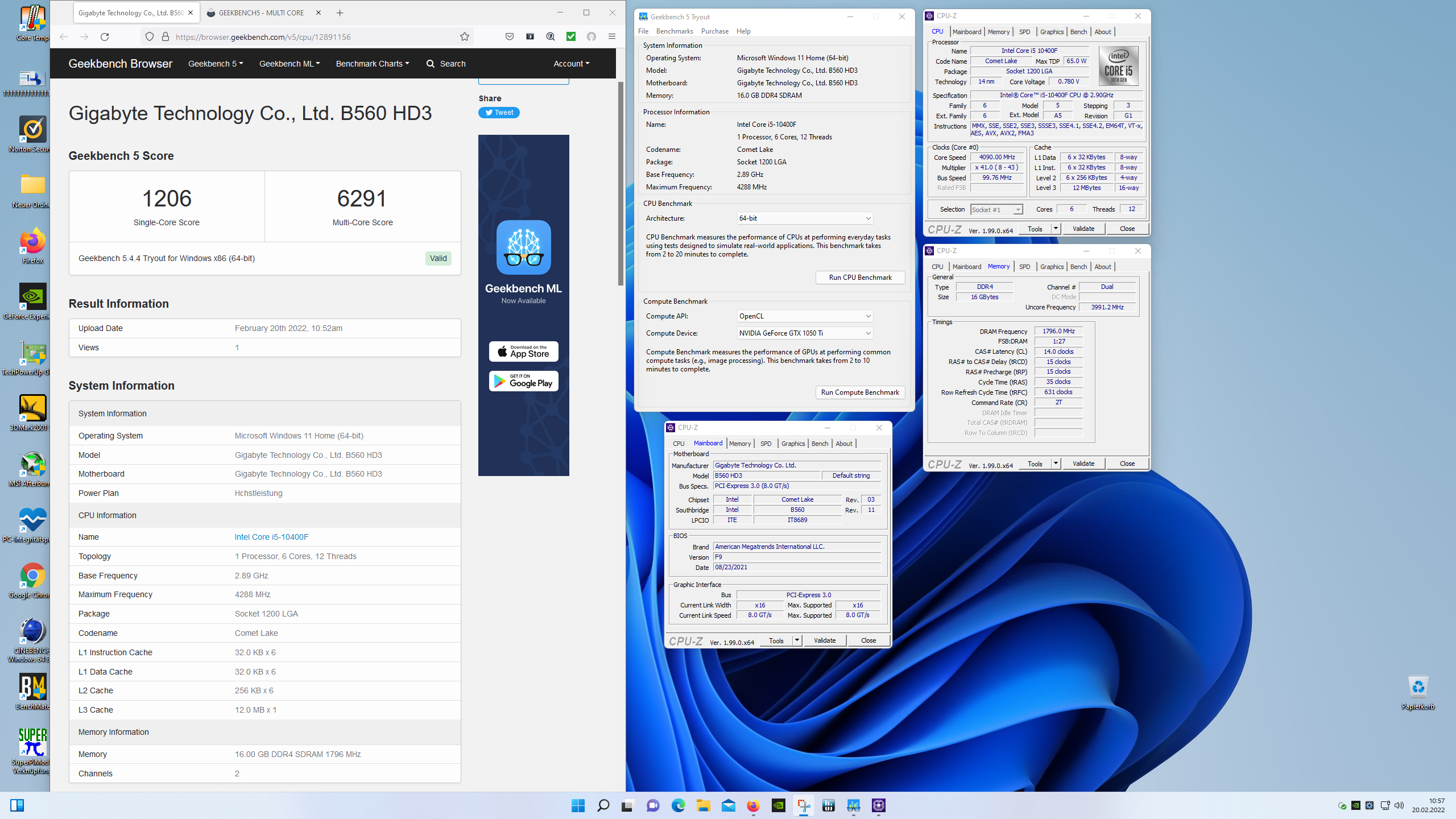
Task: Expand the Geekbench ML navbar dropdown
Action: [289, 64]
